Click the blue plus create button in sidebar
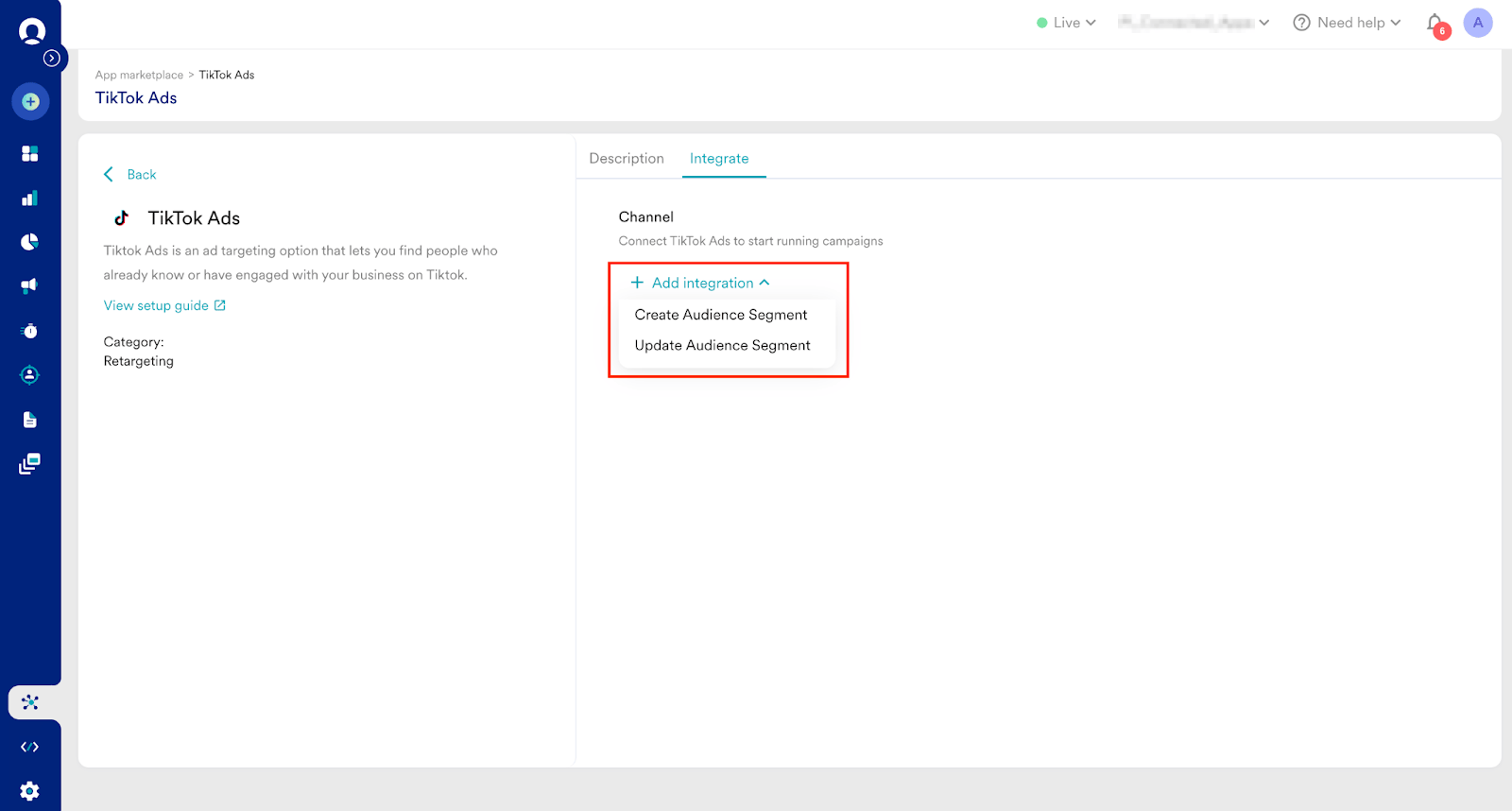Screen dimensions: 1512x811 [x=30, y=101]
